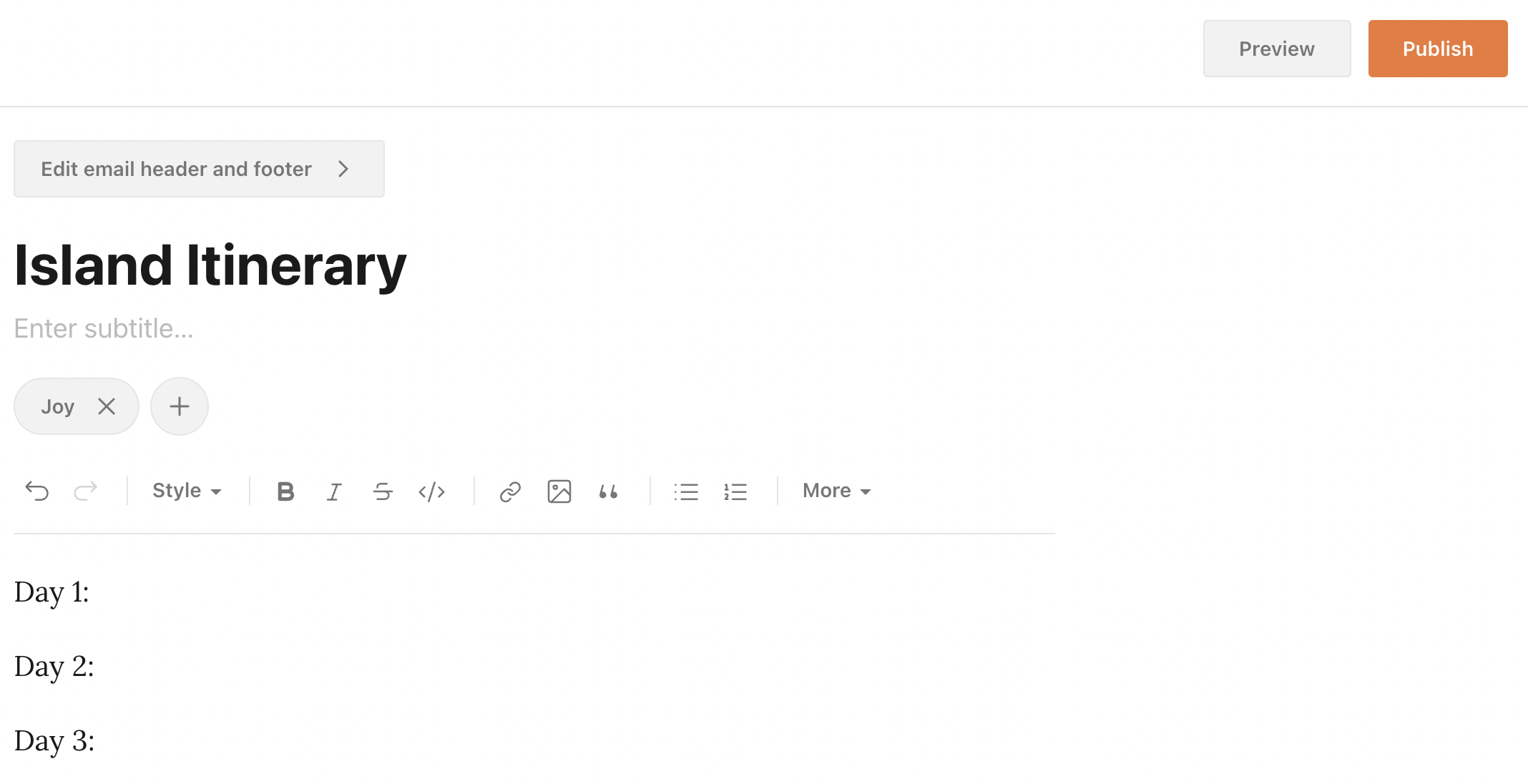Expand the More options dropdown

836,490
